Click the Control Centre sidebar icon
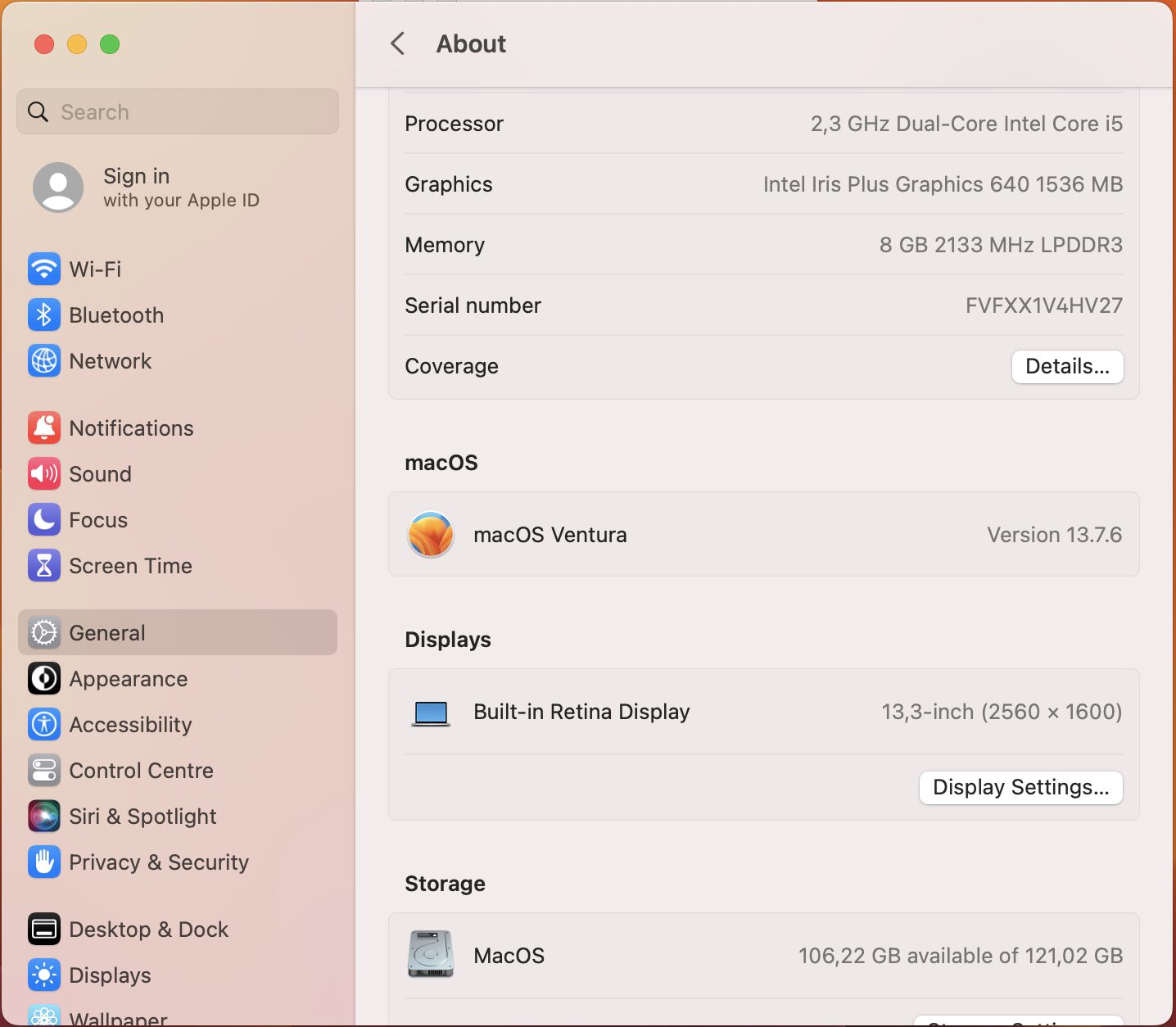Screen dimensions: 1176x1027 [44, 770]
